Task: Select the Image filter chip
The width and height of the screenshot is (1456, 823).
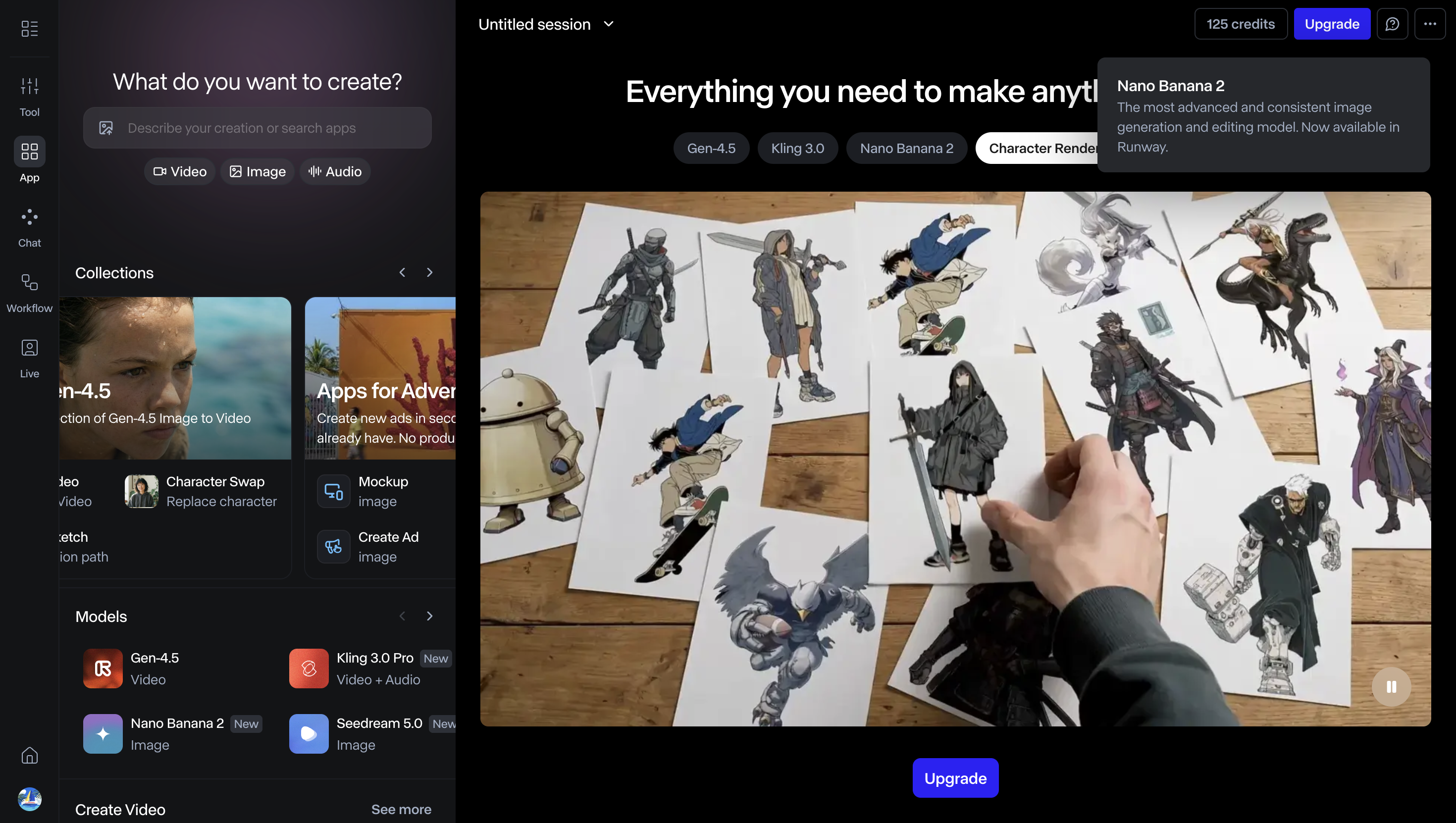Action: [257, 171]
